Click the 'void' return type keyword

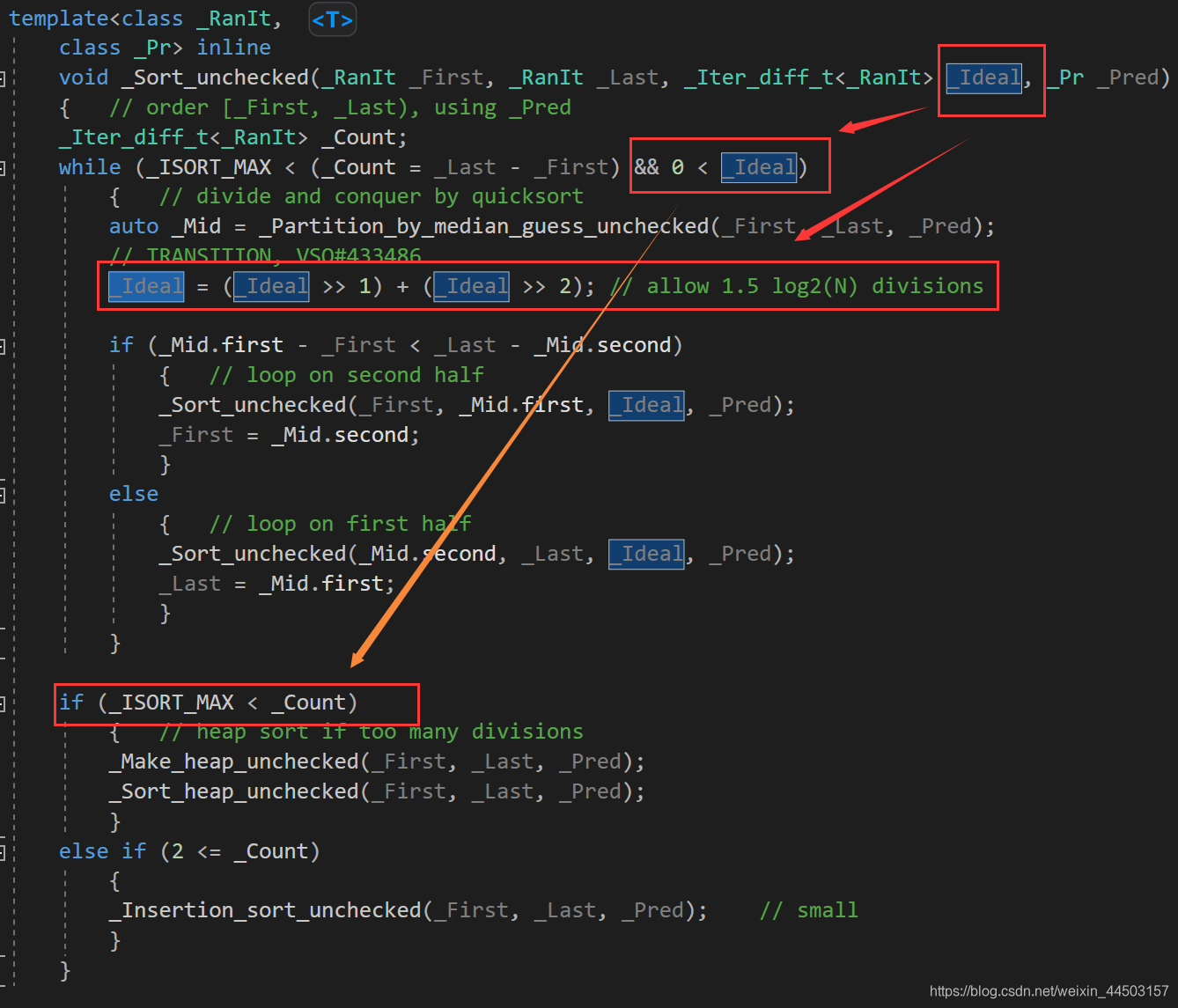84,77
